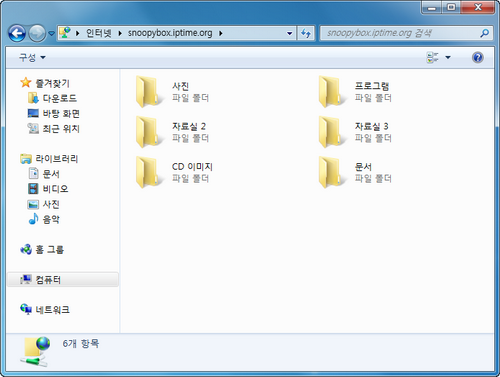Open the view options dropdown arrow

(448, 57)
